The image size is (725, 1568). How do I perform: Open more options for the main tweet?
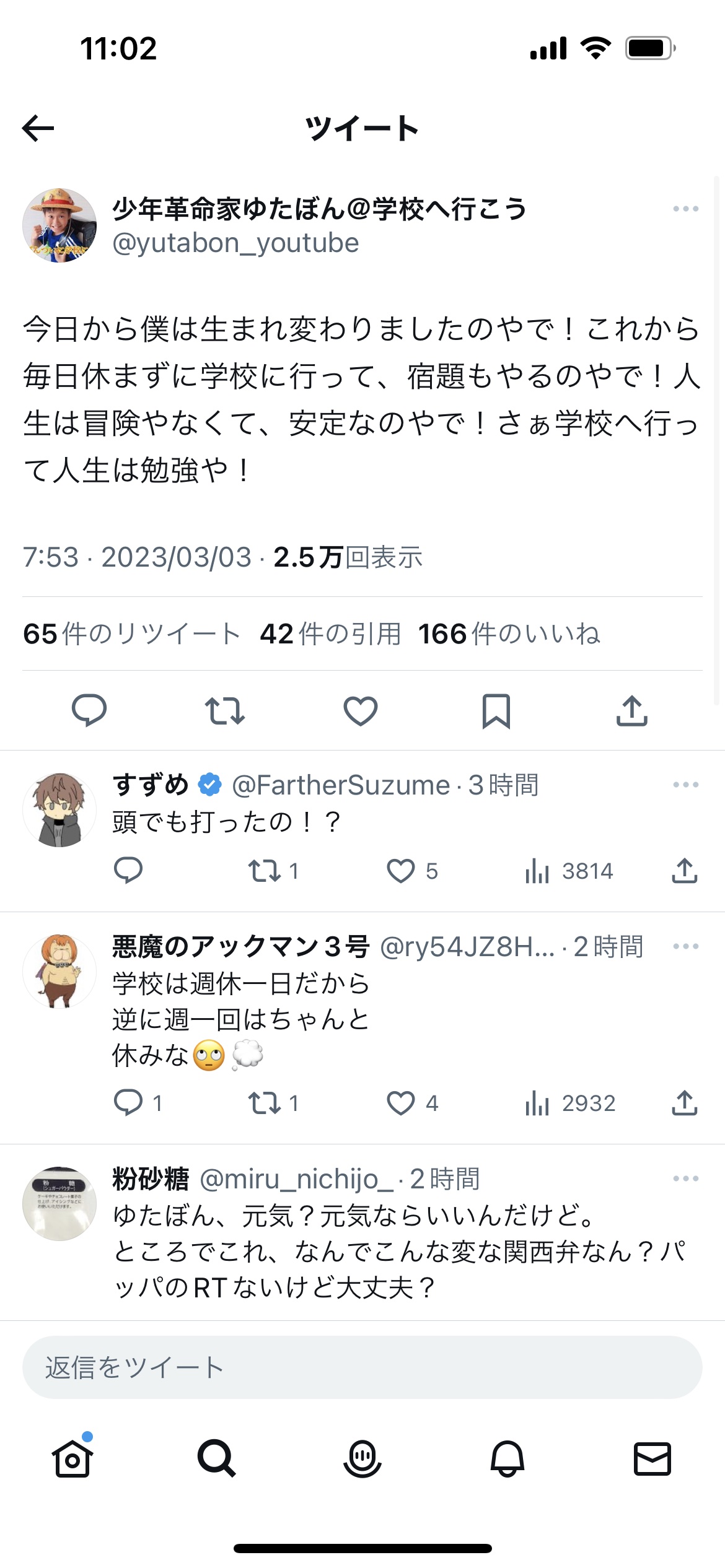click(686, 209)
